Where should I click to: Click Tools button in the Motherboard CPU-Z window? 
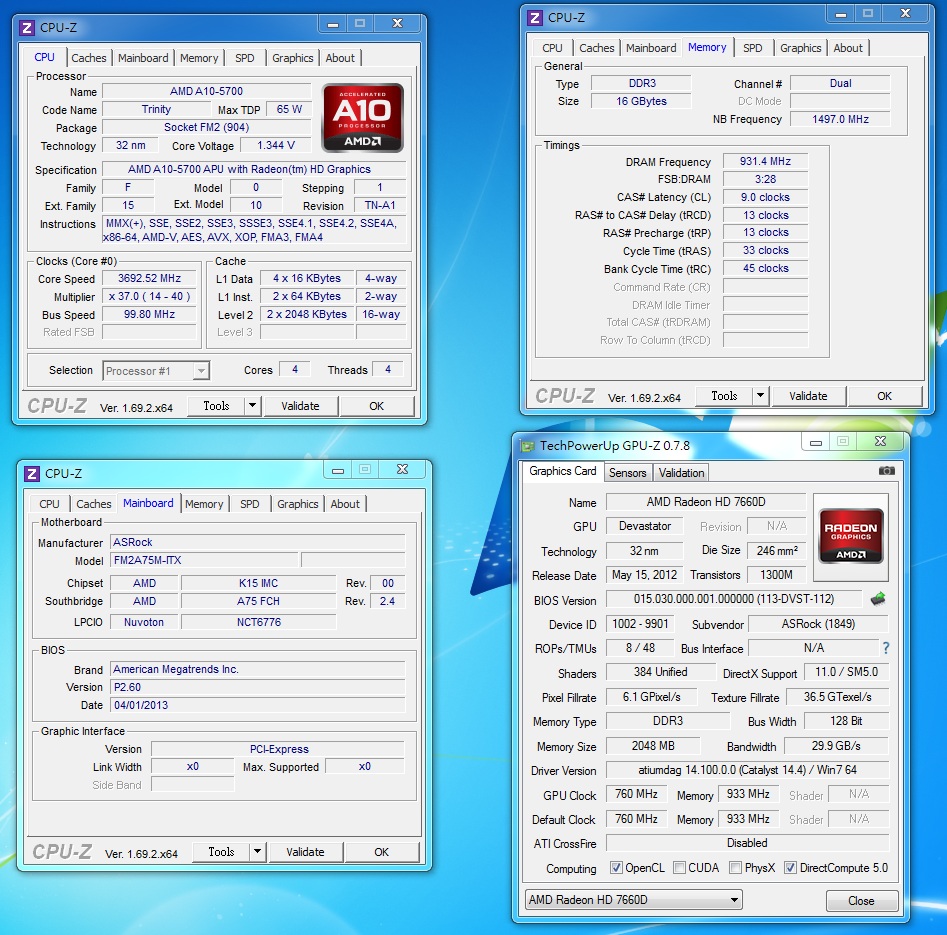[x=221, y=852]
